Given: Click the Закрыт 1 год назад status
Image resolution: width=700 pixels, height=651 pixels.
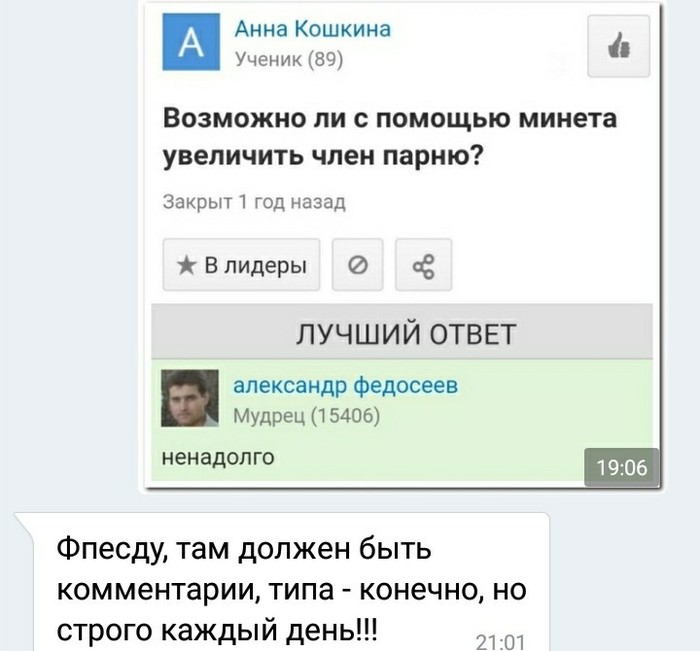Looking at the screenshot, I should [x=254, y=202].
